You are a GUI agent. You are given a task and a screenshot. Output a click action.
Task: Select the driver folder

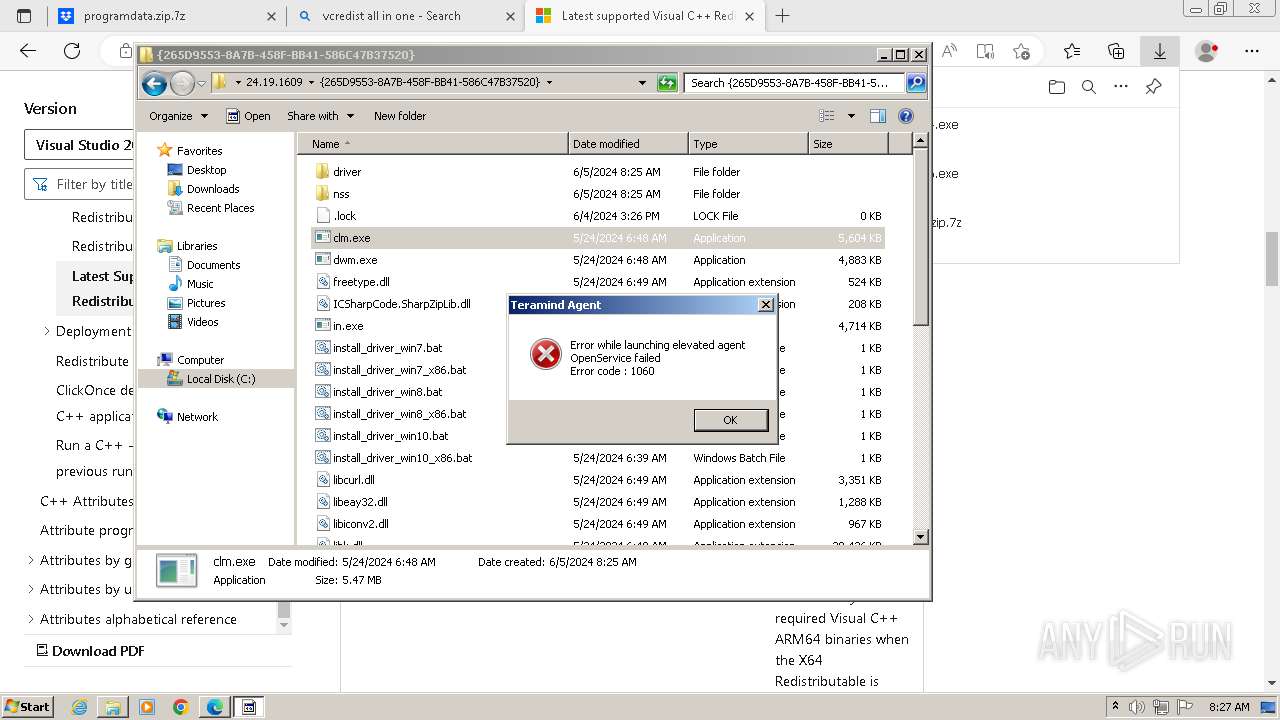click(x=346, y=172)
